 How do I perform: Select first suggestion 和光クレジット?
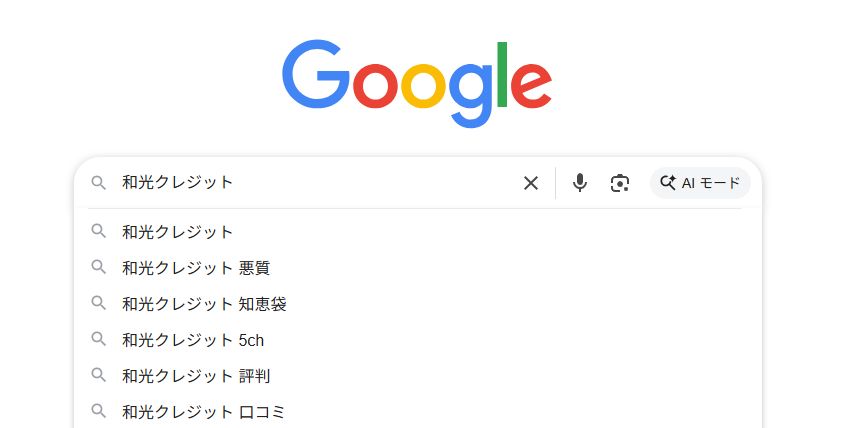point(178,232)
